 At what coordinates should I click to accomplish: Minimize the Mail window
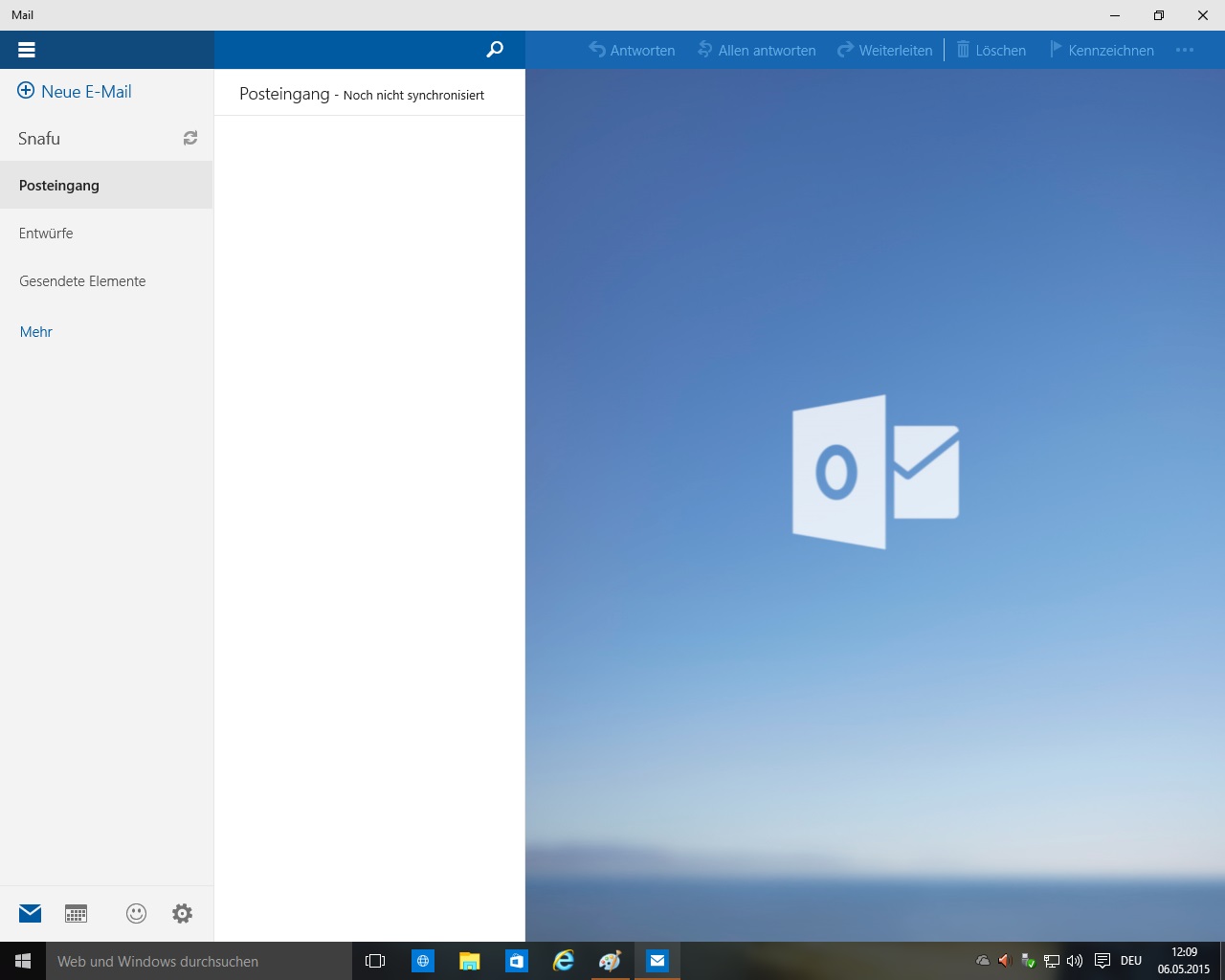pos(1115,15)
